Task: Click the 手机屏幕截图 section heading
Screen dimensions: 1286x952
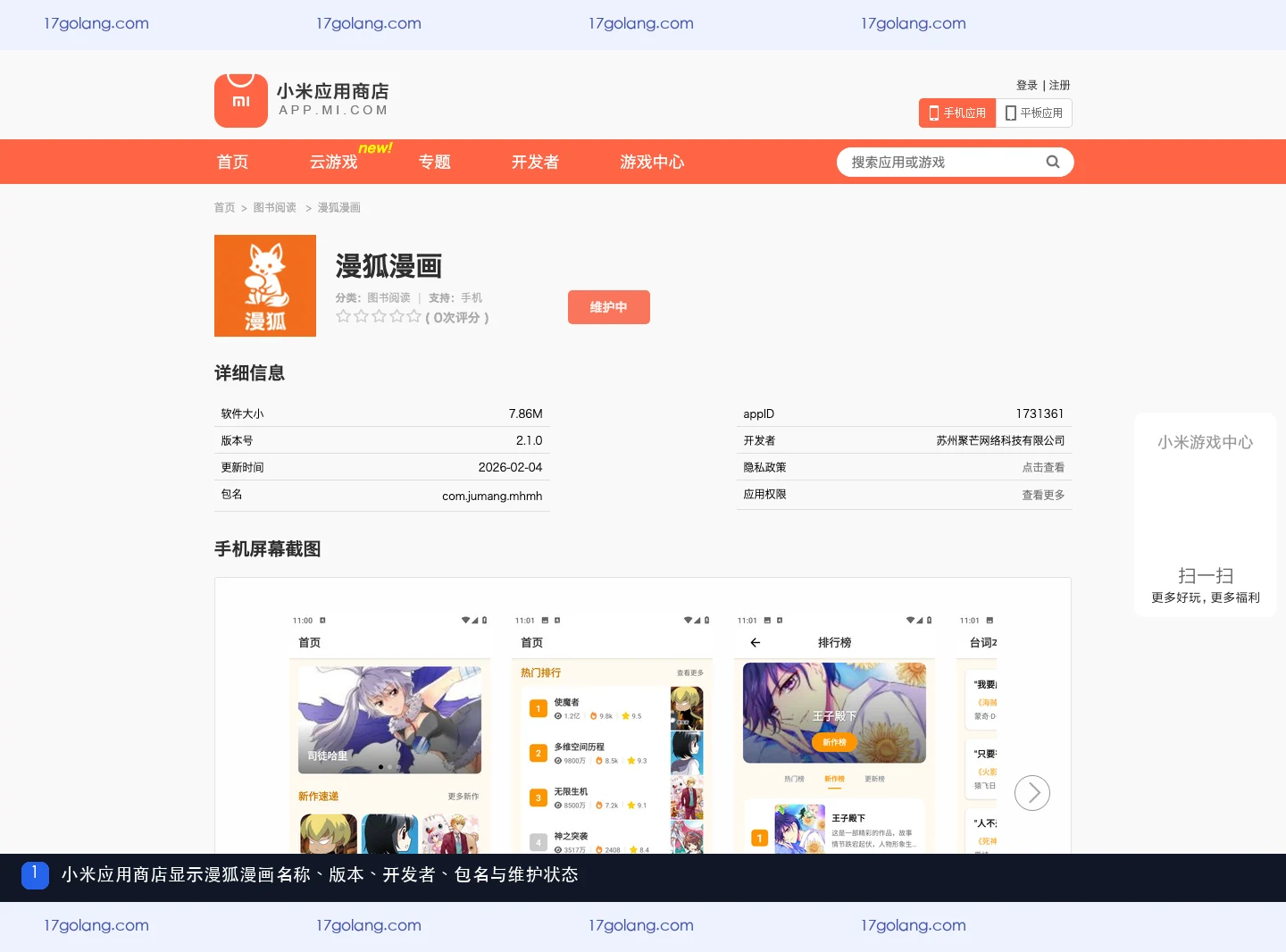Action: point(267,549)
